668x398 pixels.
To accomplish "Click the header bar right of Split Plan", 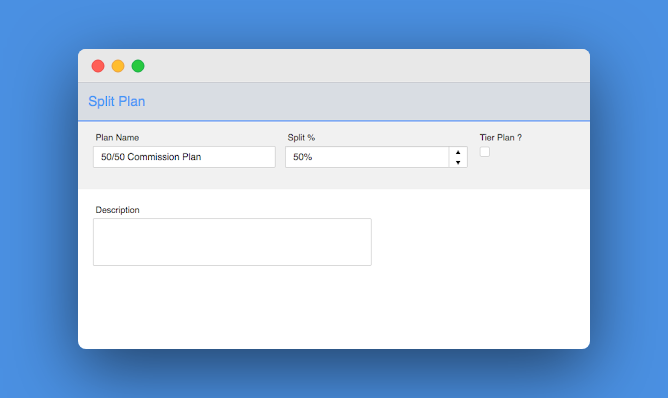I will pos(366,101).
